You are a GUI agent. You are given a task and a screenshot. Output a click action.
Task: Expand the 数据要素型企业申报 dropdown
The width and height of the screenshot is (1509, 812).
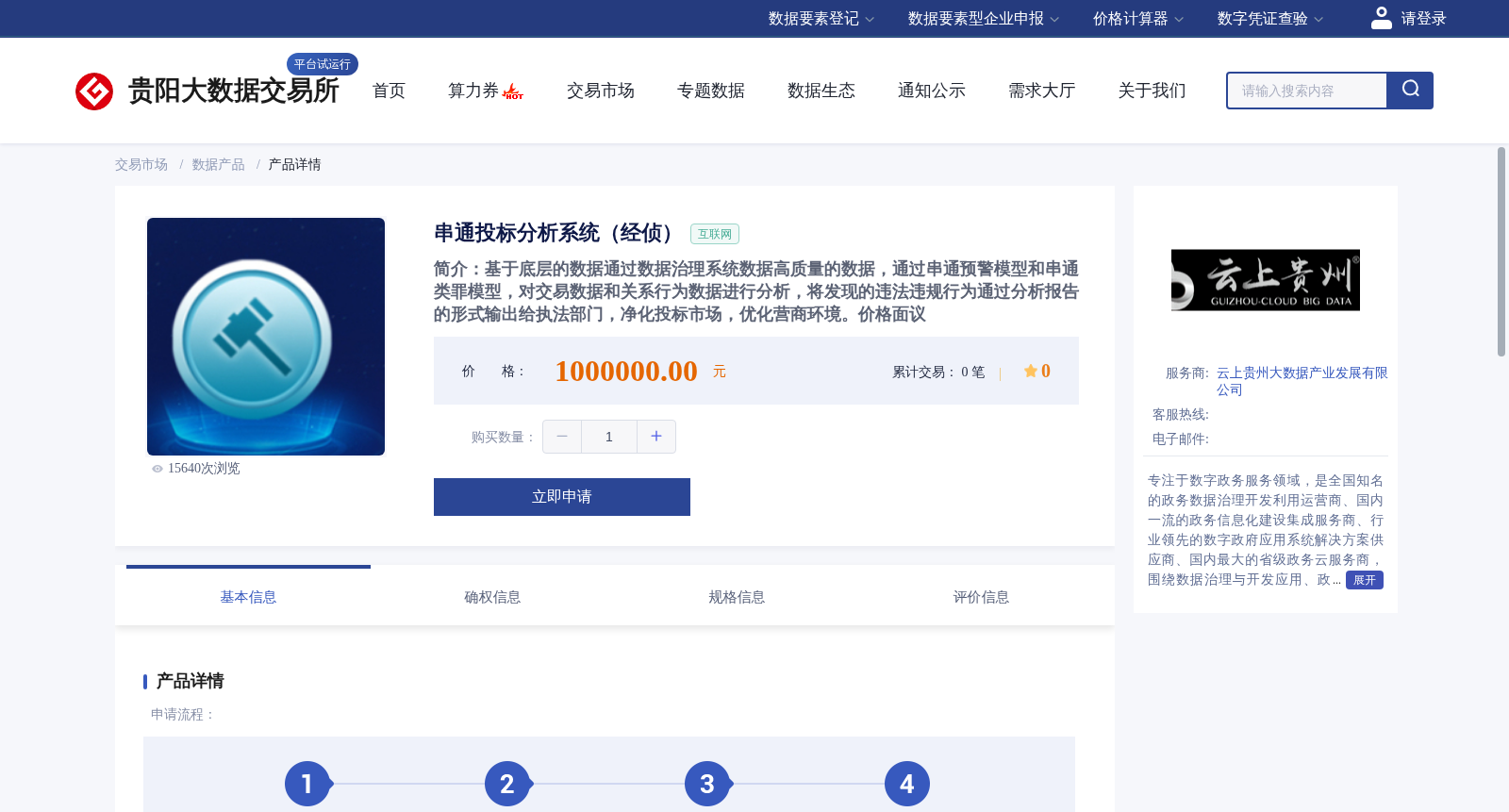click(x=984, y=19)
